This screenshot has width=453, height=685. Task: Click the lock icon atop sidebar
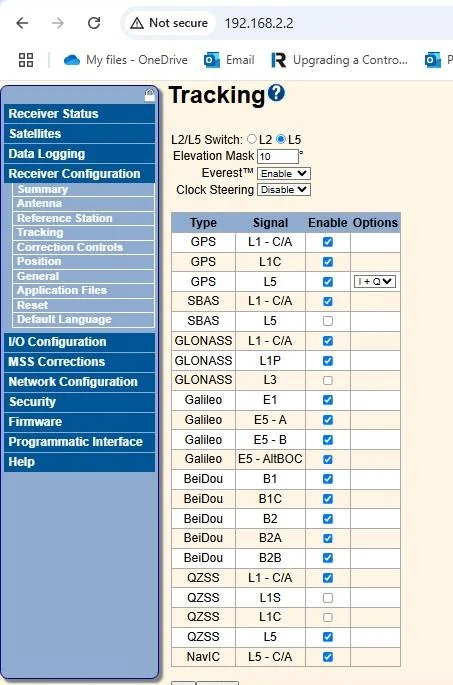coord(149,95)
